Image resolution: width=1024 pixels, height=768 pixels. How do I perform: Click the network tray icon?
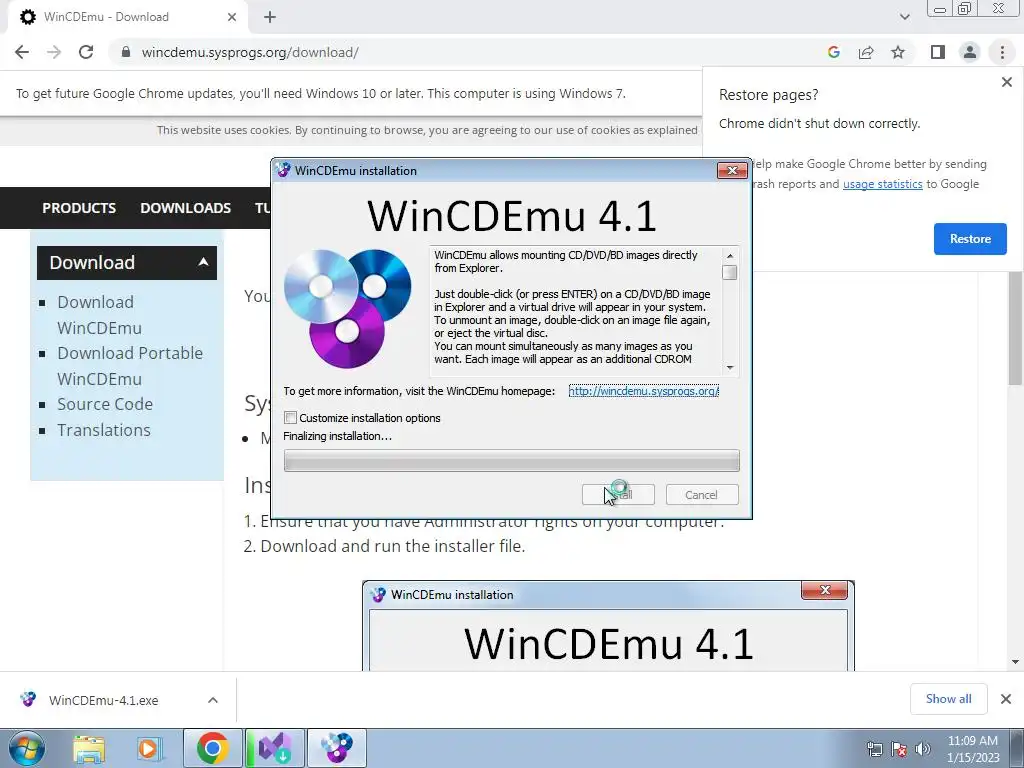point(874,750)
